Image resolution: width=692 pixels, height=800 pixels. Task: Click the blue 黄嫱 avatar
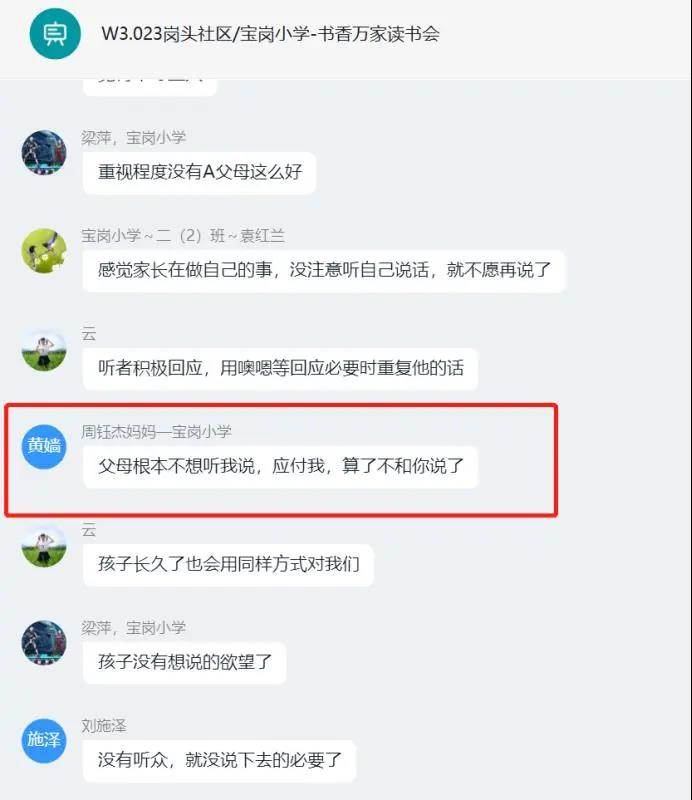(44, 446)
